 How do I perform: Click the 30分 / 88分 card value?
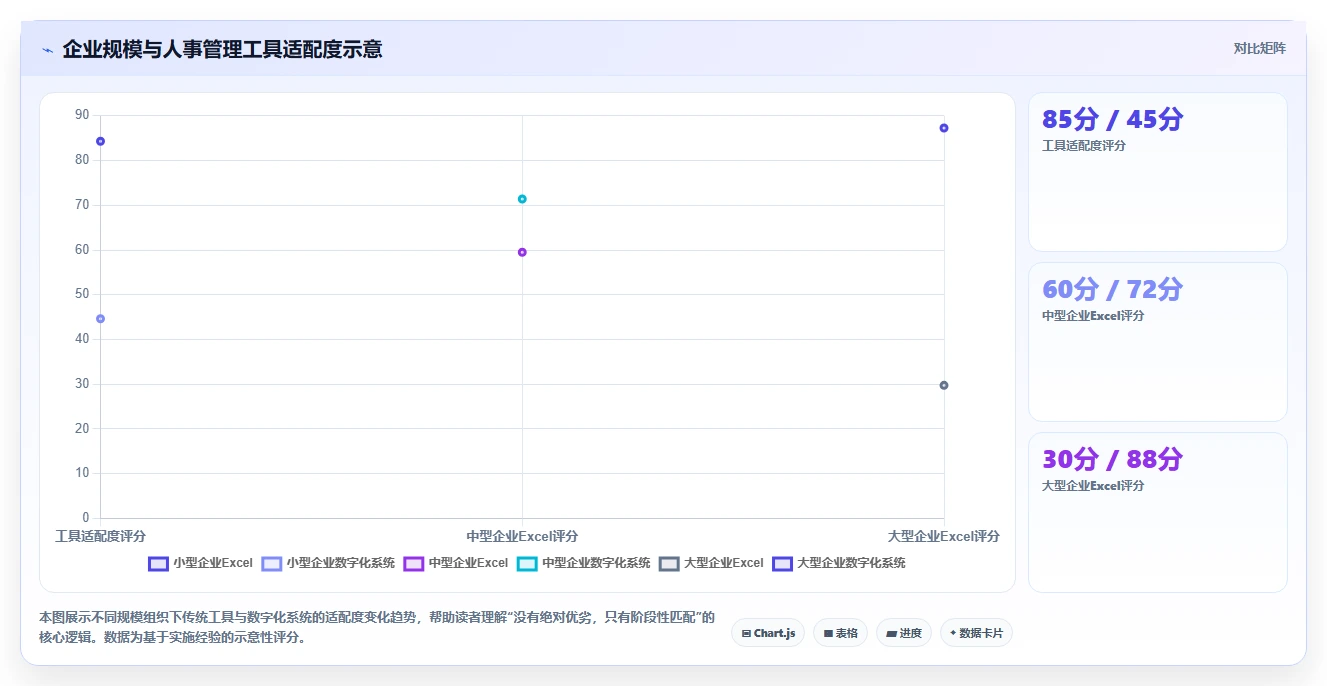tap(1112, 459)
